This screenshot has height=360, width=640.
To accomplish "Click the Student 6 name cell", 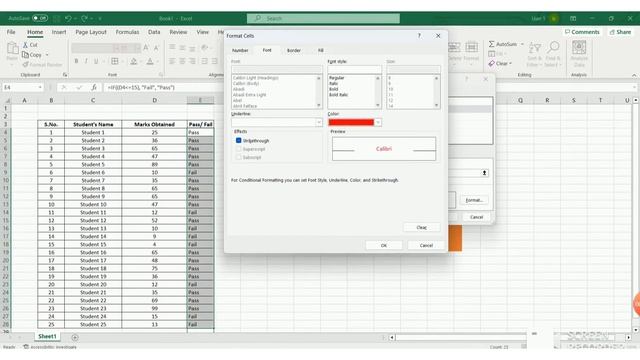I will coord(93,172).
